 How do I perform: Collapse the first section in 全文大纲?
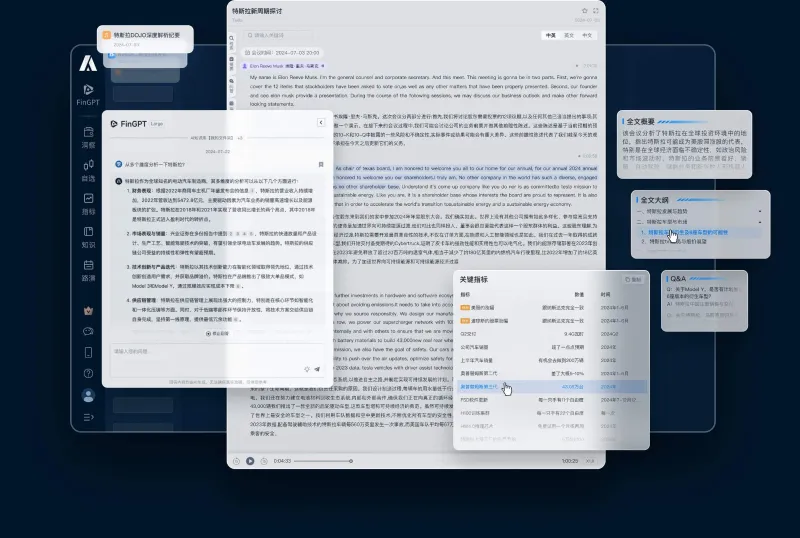(760, 211)
